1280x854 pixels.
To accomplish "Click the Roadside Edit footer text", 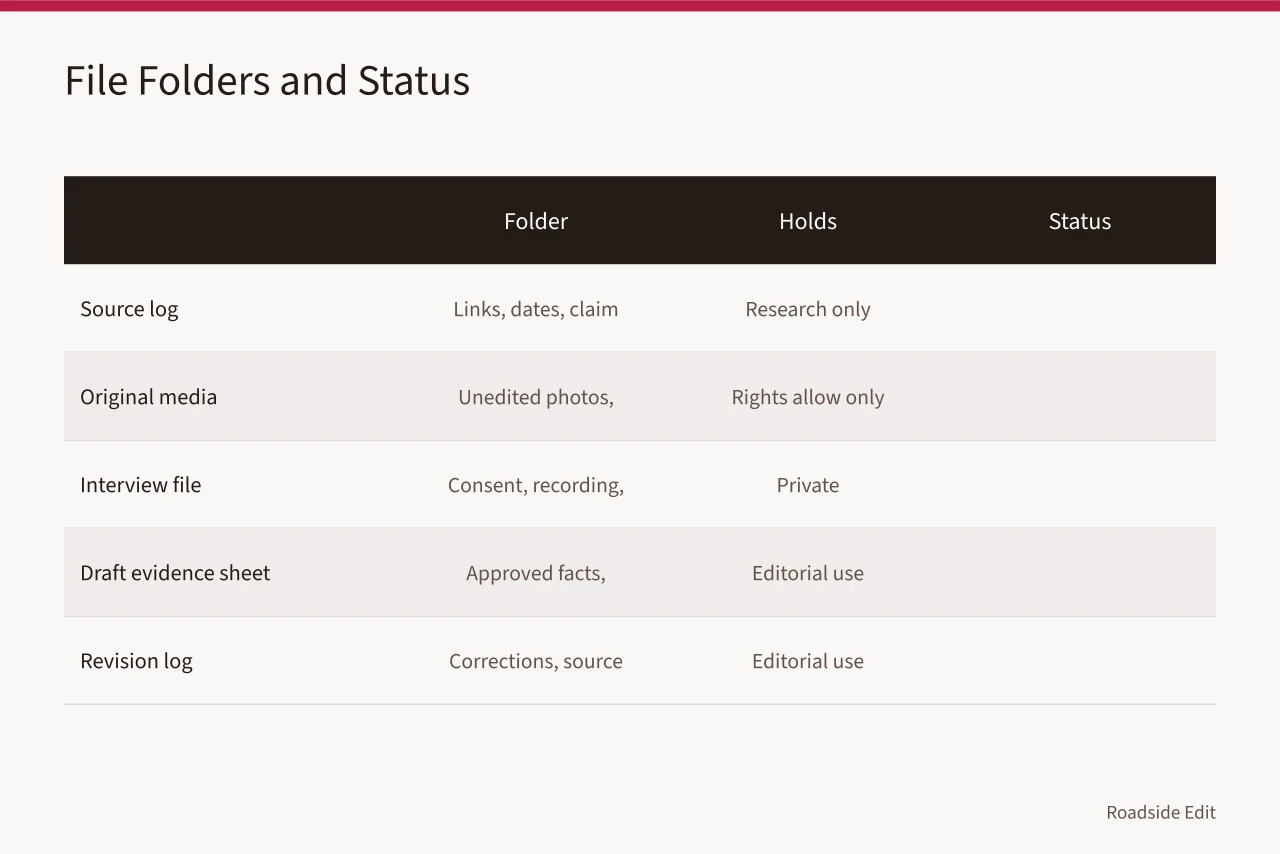I will click(1161, 812).
